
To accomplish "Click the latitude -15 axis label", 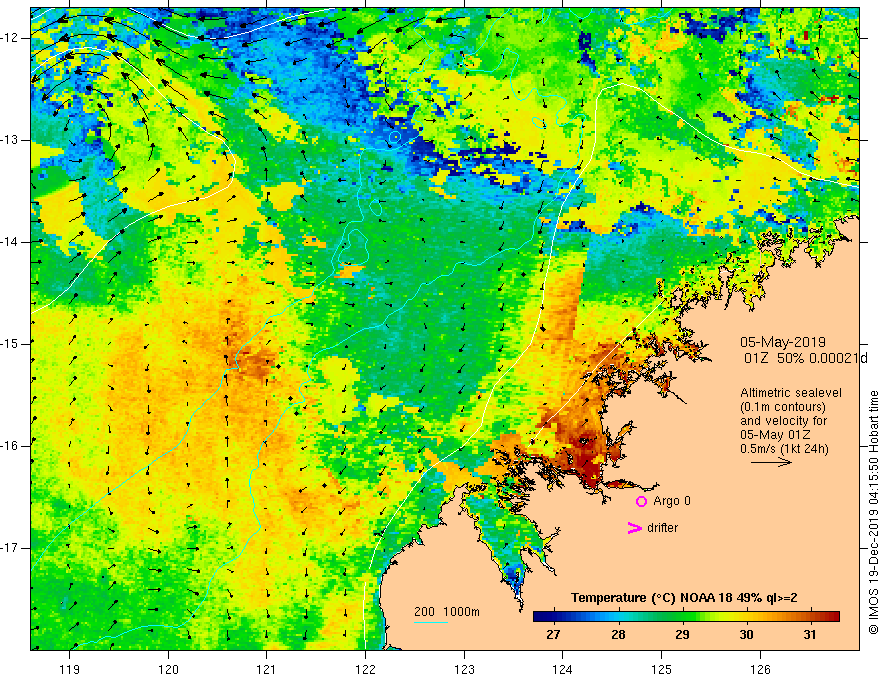I will [x=10, y=344].
